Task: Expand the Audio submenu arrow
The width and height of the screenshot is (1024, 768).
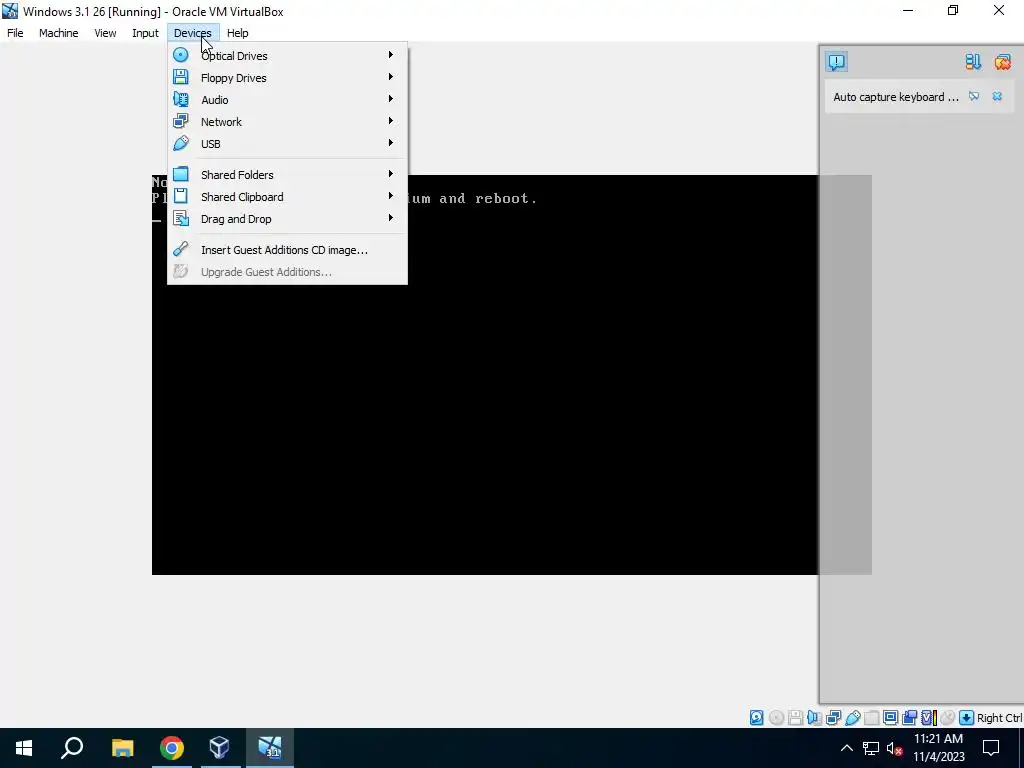Action: point(391,99)
